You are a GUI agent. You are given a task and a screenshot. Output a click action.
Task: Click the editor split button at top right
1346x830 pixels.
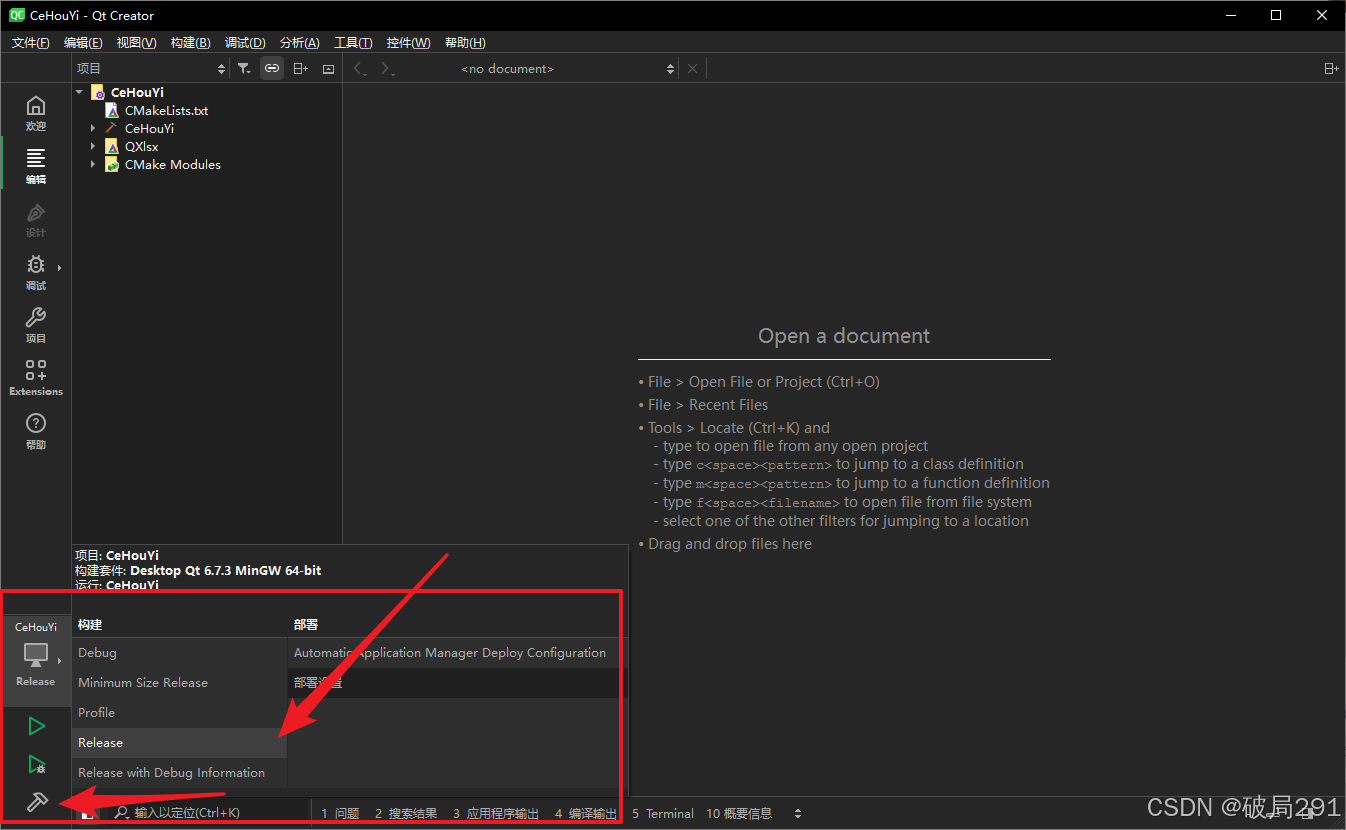coord(1331,68)
